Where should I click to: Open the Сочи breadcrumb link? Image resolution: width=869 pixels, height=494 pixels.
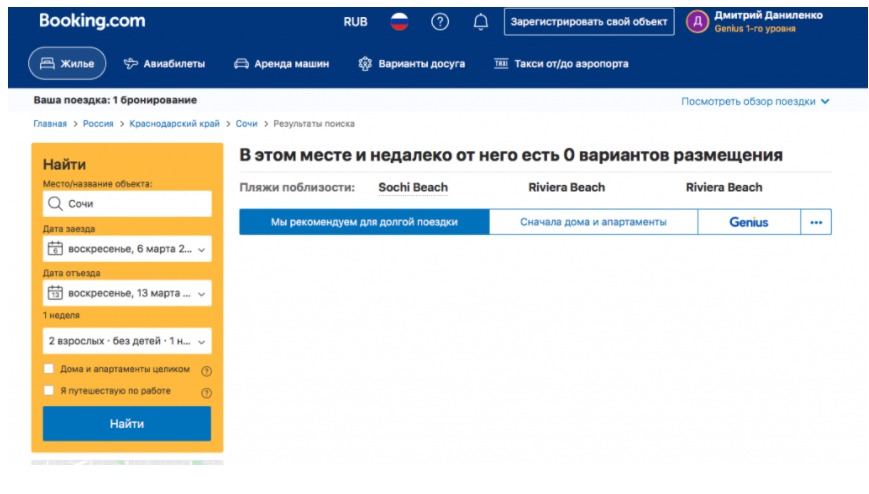point(247,124)
